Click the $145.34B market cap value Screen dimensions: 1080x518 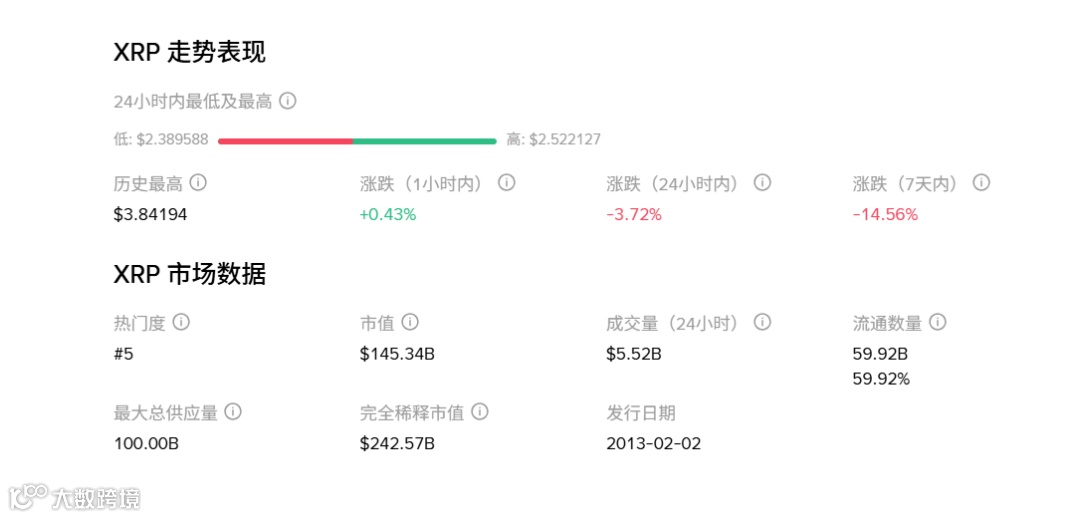point(398,353)
